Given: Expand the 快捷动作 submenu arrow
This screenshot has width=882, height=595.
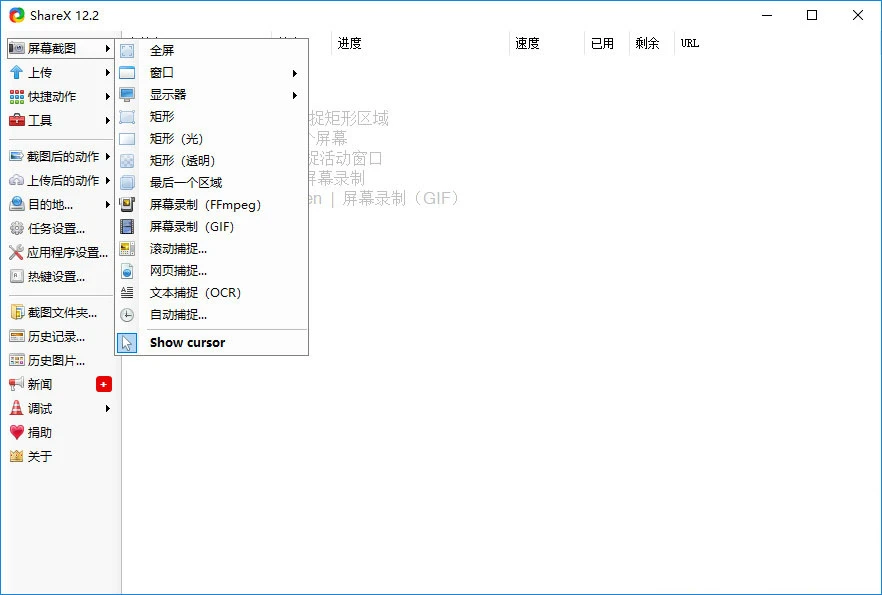Looking at the screenshot, I should 107,97.
